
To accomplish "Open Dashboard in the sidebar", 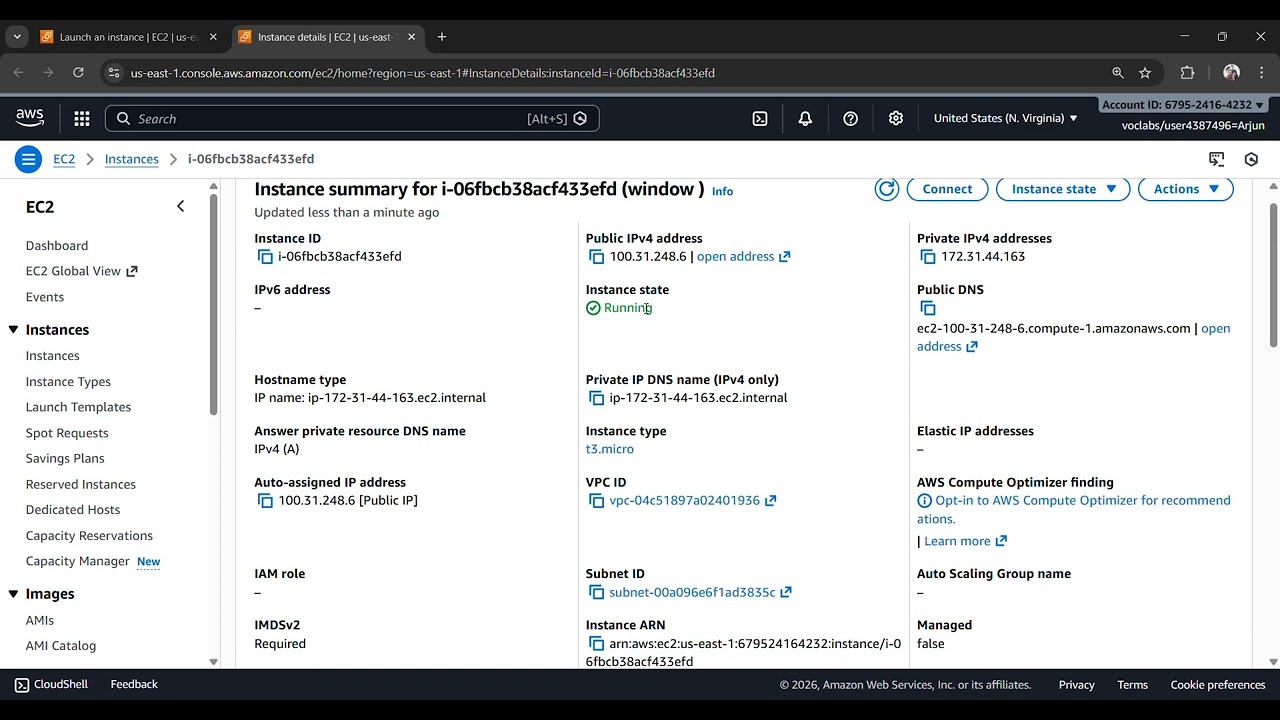I will coord(57,246).
